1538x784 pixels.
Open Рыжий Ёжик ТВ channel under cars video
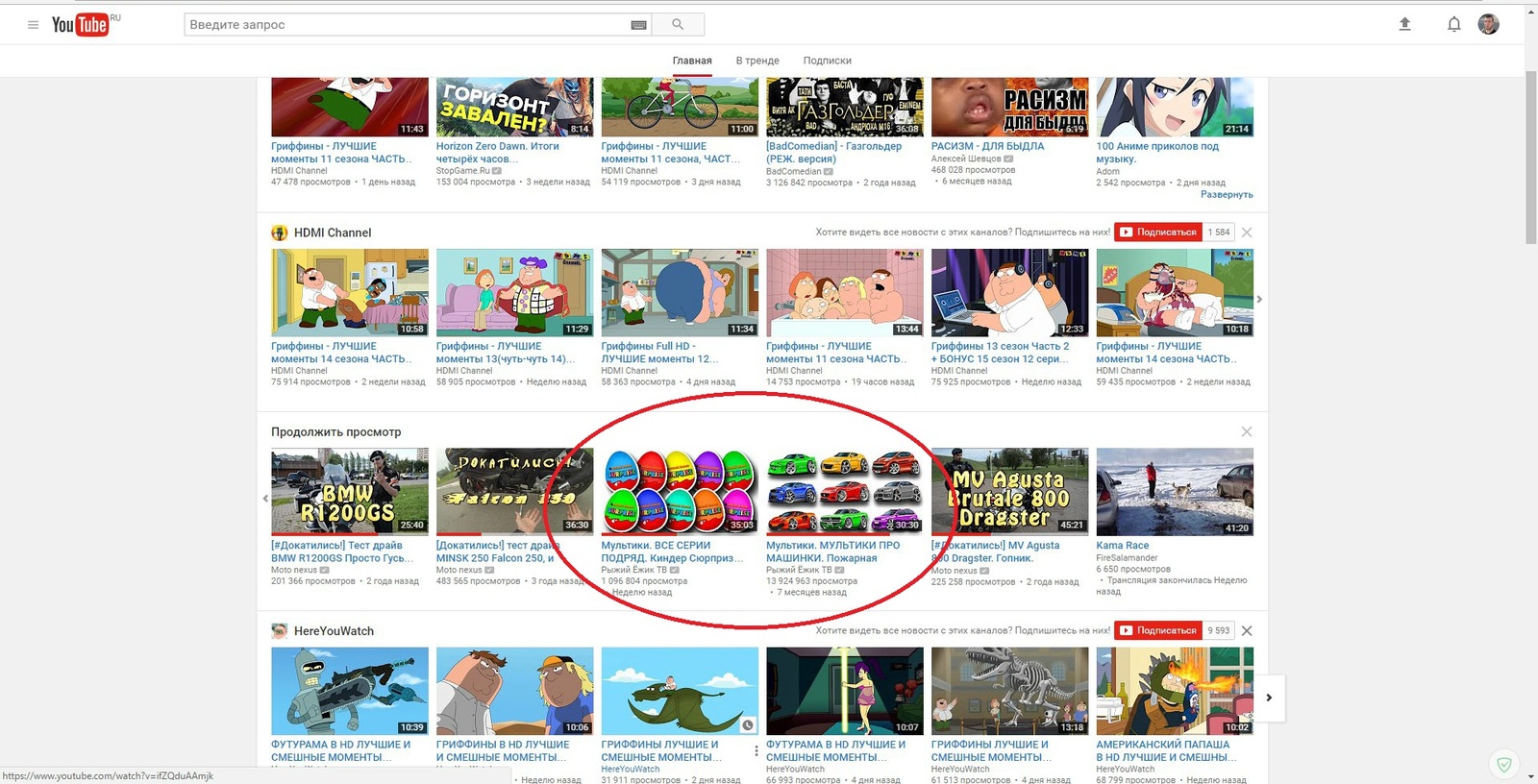[799, 570]
